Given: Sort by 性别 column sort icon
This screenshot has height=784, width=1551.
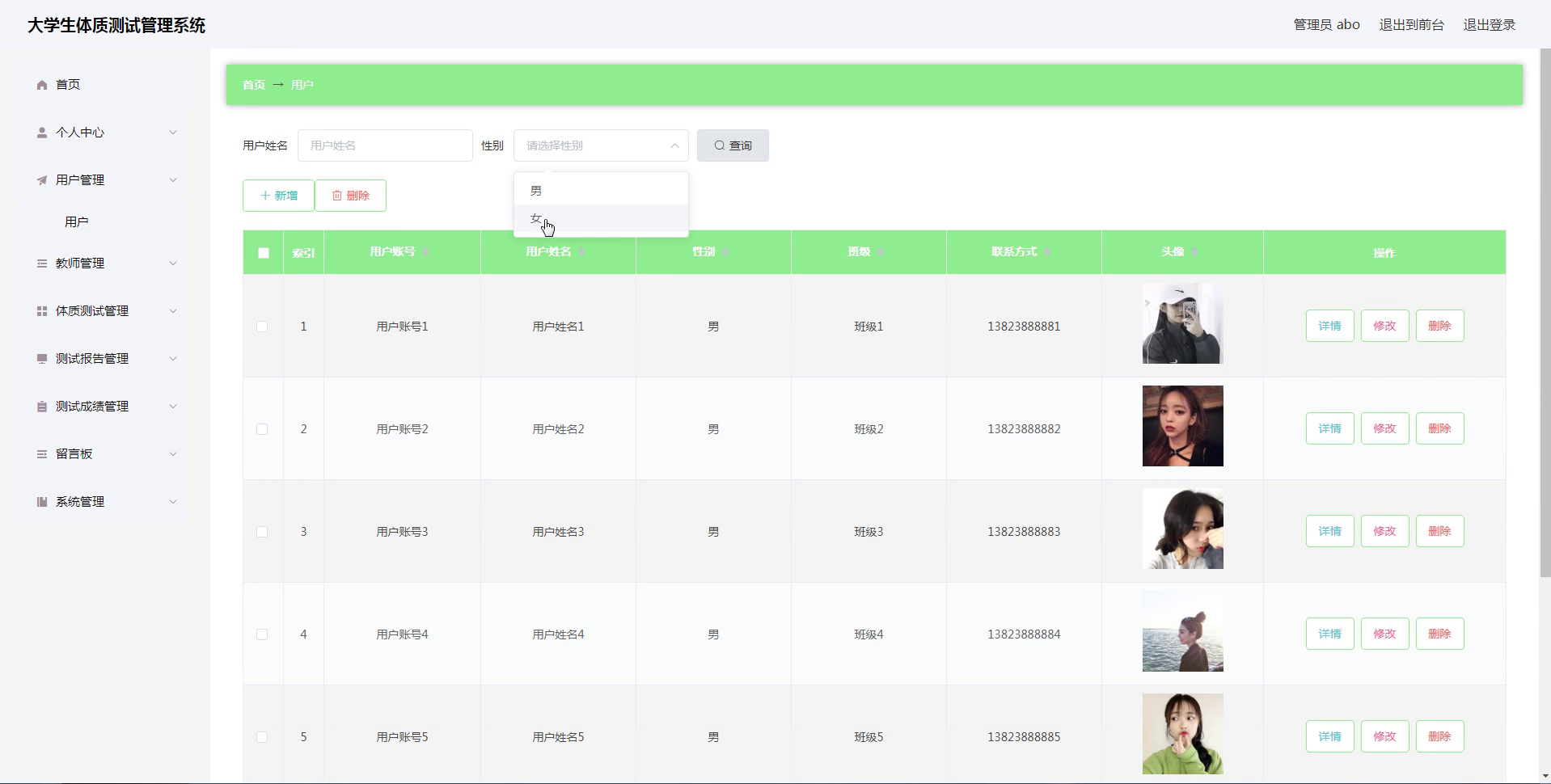Looking at the screenshot, I should [725, 252].
